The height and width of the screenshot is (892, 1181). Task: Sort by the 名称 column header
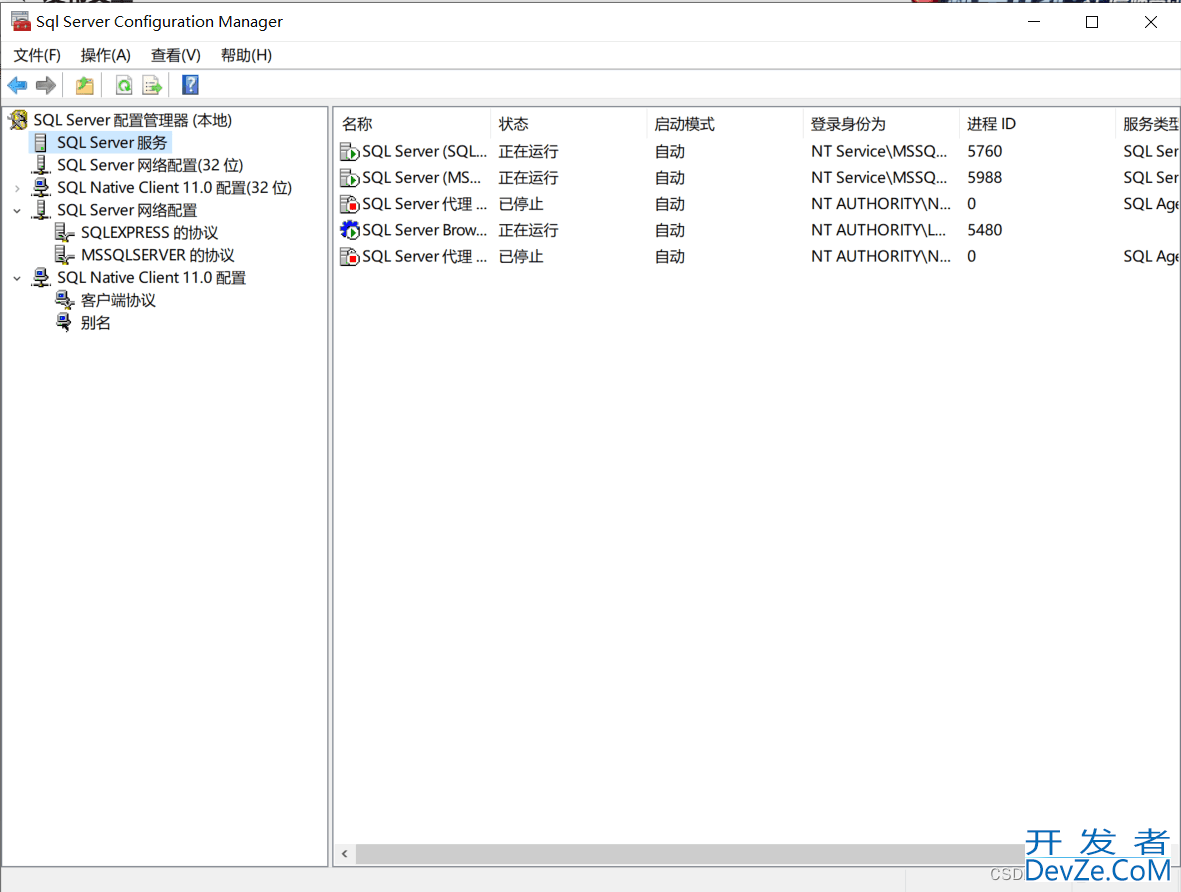(x=412, y=124)
